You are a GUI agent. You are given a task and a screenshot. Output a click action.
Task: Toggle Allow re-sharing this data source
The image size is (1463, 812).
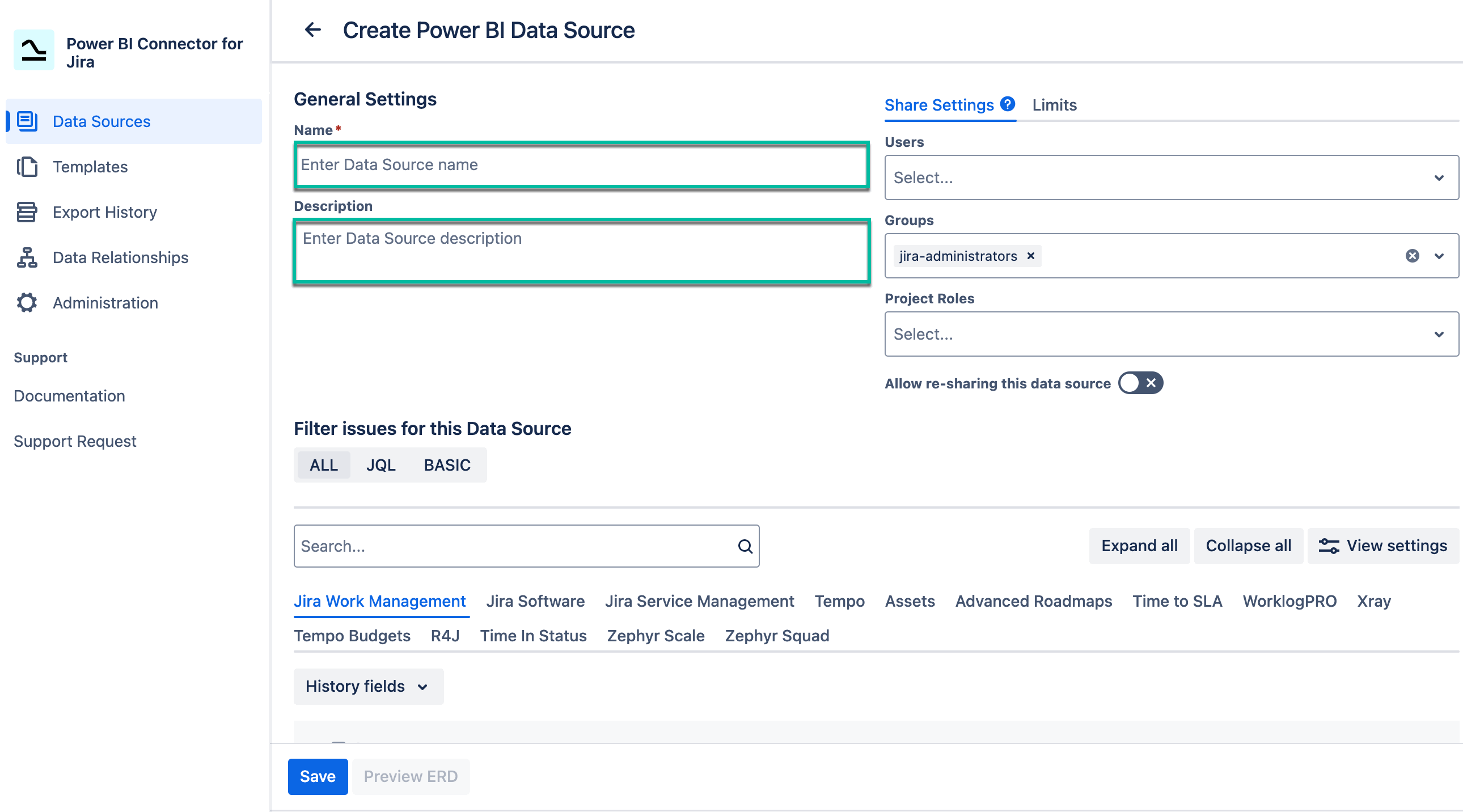coord(1140,383)
